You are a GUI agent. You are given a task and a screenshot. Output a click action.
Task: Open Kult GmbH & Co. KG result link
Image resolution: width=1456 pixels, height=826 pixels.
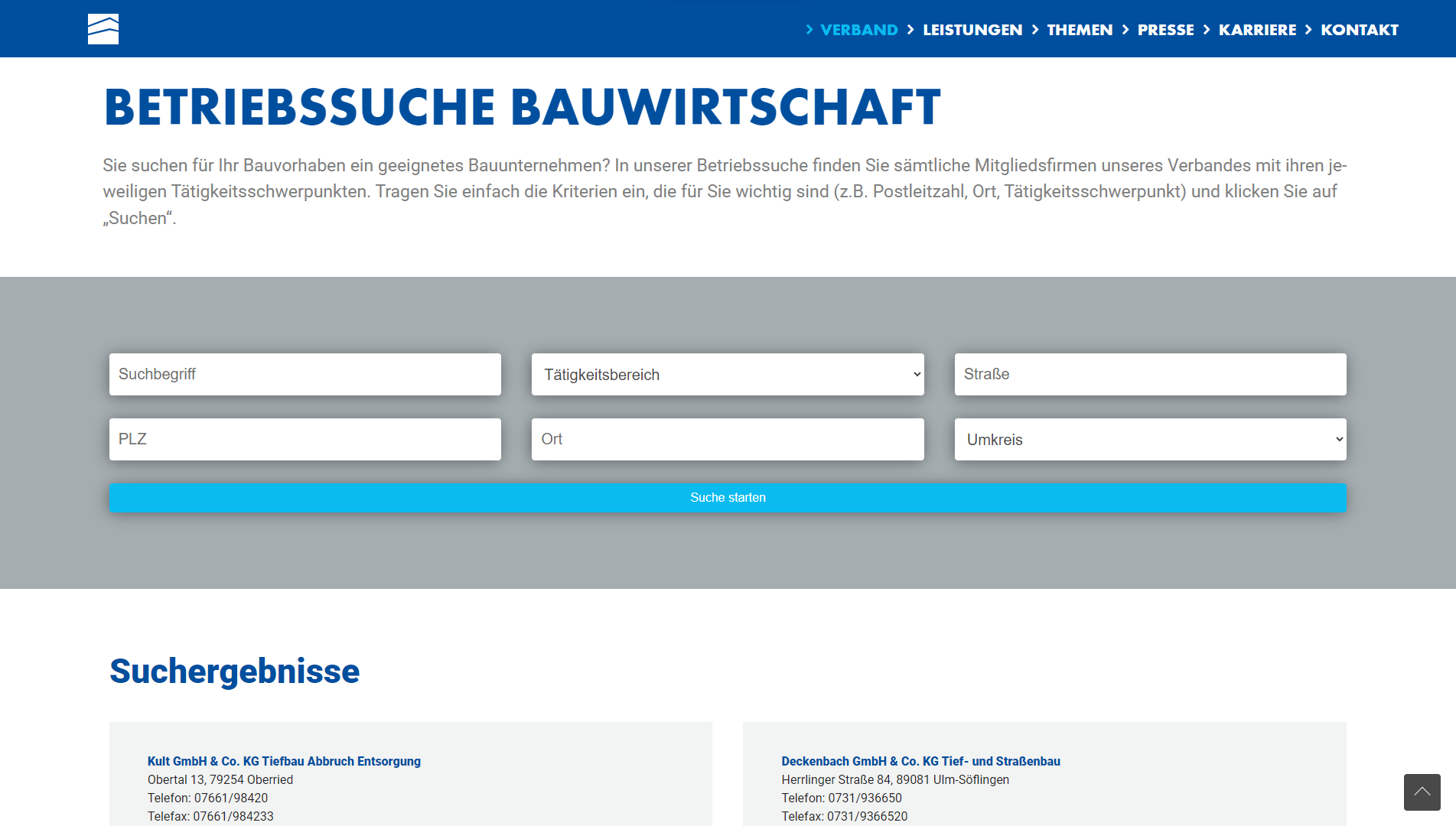pos(284,761)
